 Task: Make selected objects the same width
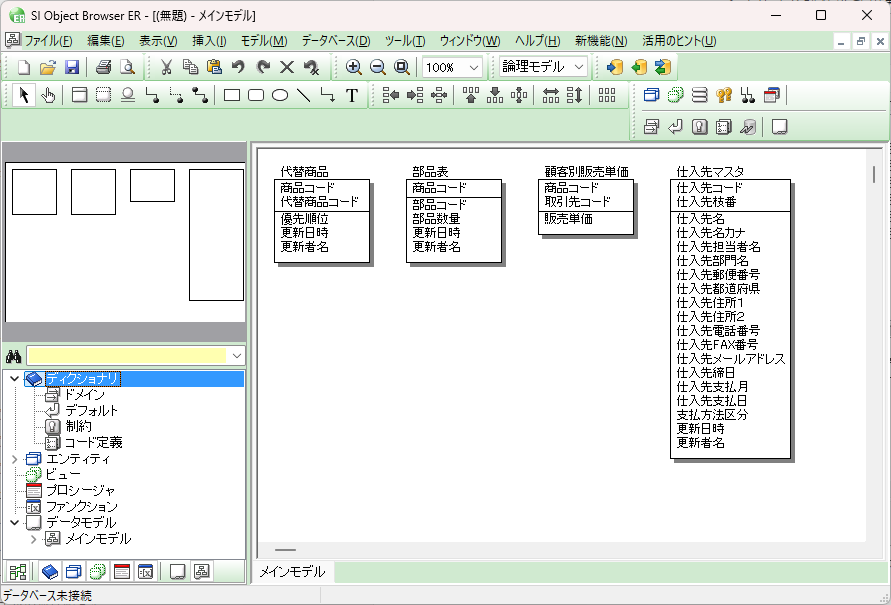point(551,95)
